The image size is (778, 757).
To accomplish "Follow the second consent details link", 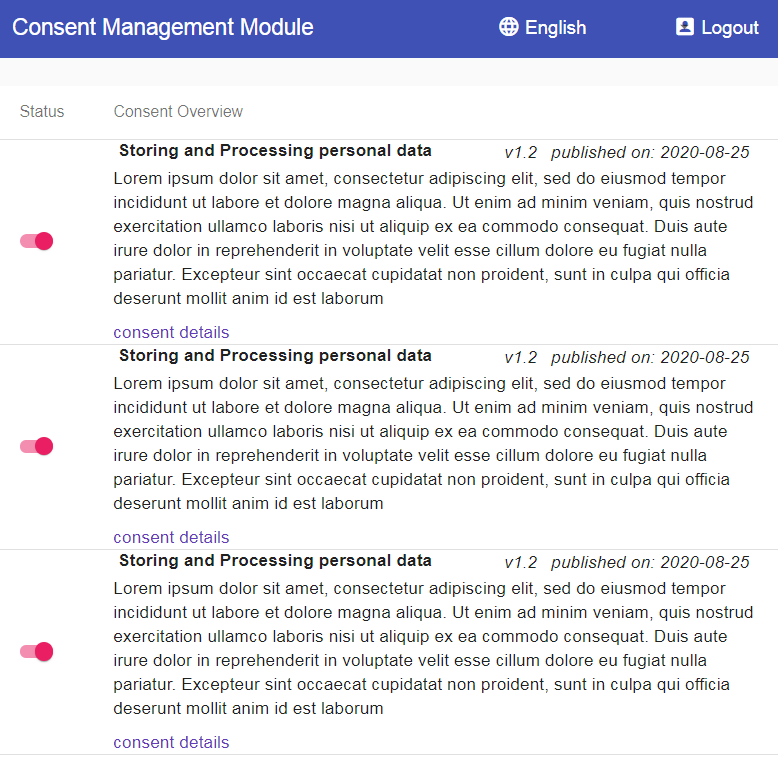I will [x=171, y=537].
